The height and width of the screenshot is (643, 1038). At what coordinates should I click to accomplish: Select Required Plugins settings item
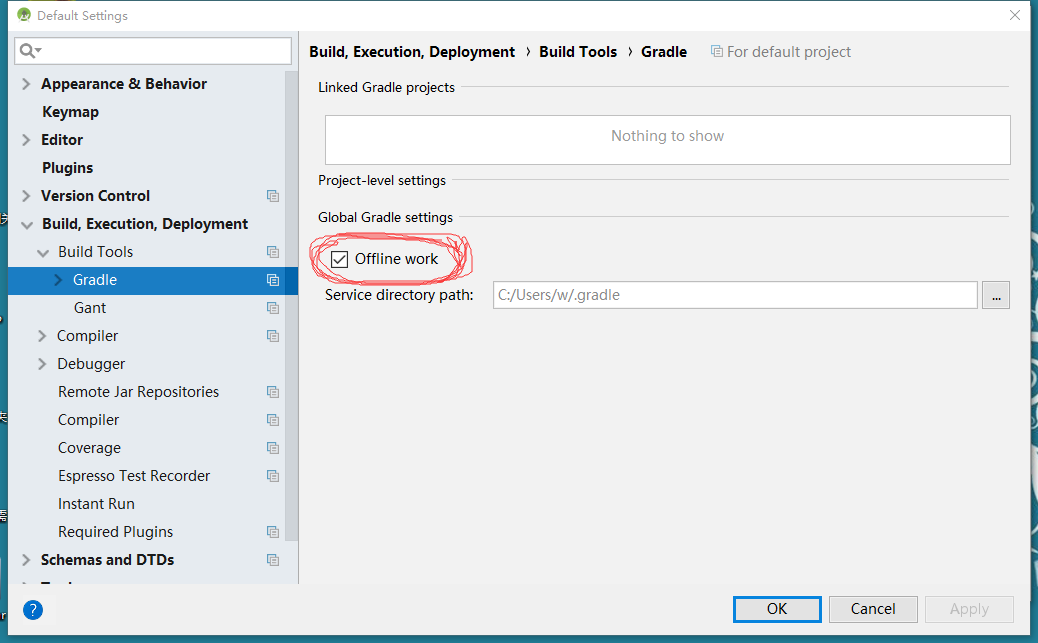[x=115, y=532]
